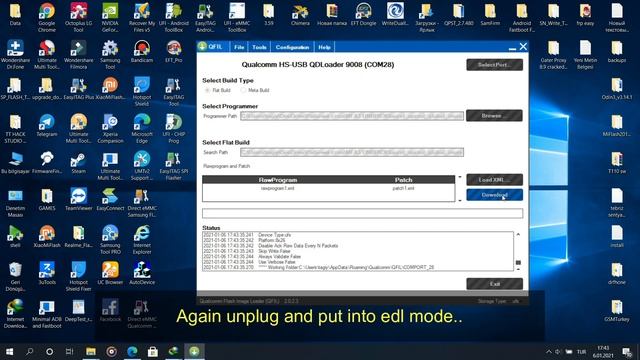The width and height of the screenshot is (640, 360).
Task: Open File Explorer from the taskbar
Action: pyautogui.click(x=91, y=351)
